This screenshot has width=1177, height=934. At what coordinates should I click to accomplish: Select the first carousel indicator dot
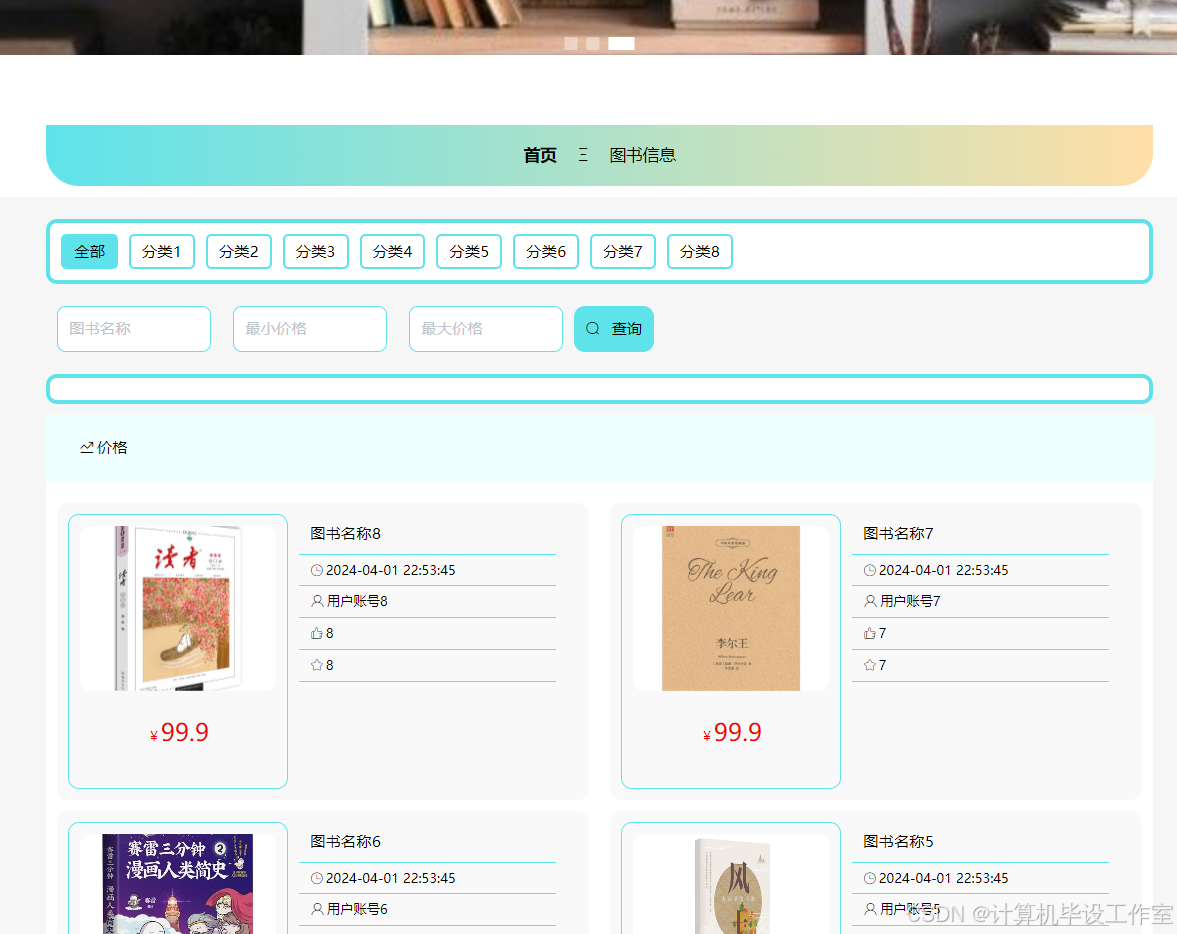pos(570,44)
